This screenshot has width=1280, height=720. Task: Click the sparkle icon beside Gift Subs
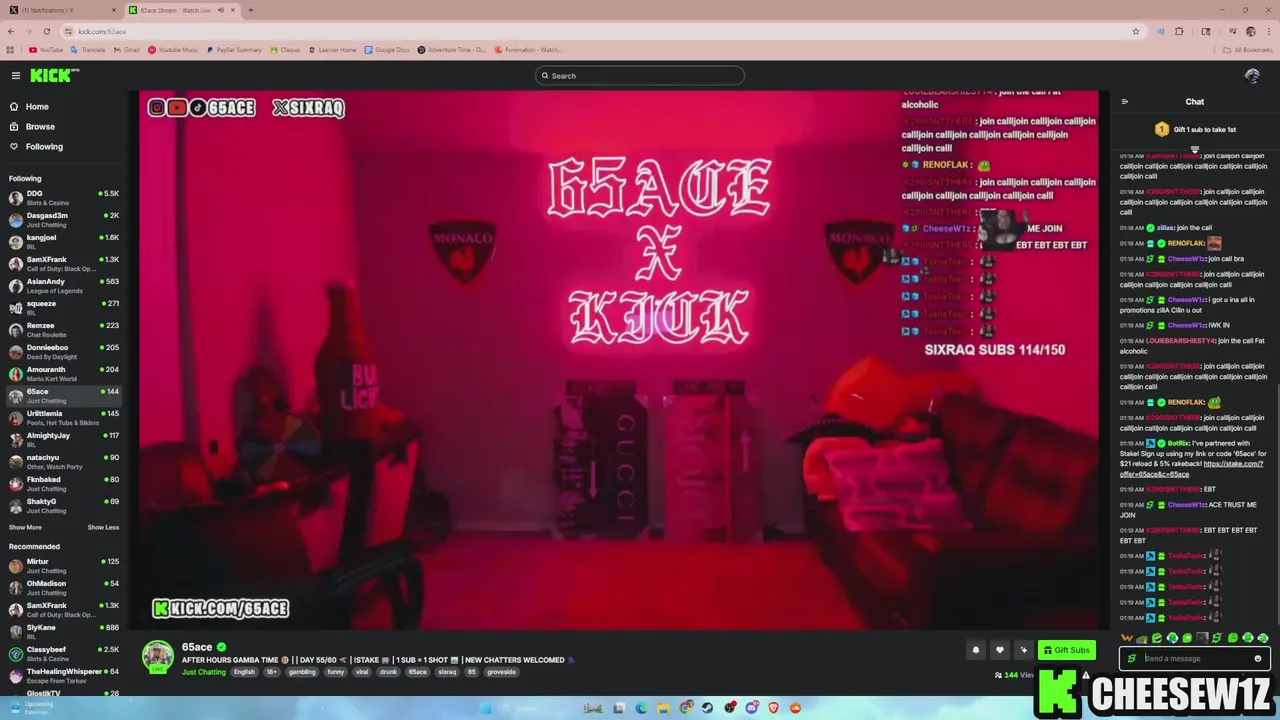coord(1023,650)
